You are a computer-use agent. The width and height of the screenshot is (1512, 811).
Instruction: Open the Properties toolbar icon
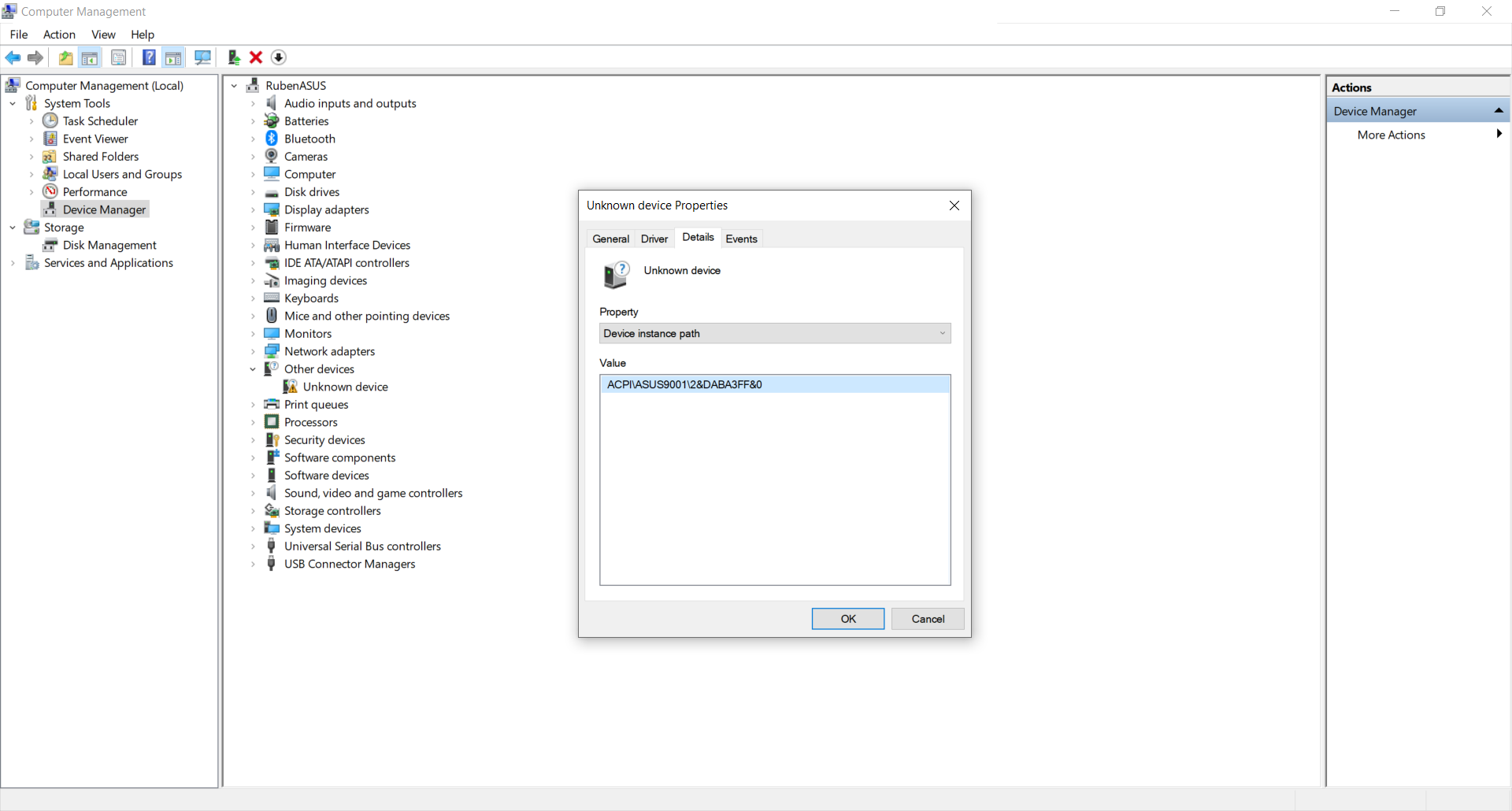[119, 57]
